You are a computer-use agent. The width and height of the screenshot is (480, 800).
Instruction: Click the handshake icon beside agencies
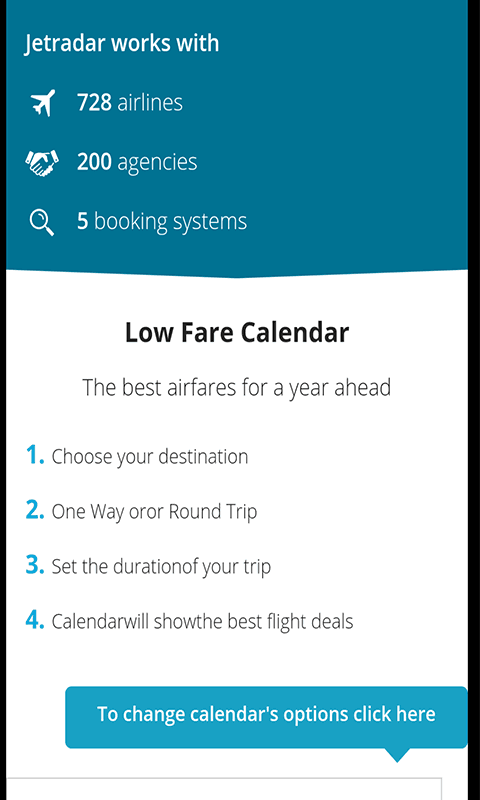pos(42,163)
